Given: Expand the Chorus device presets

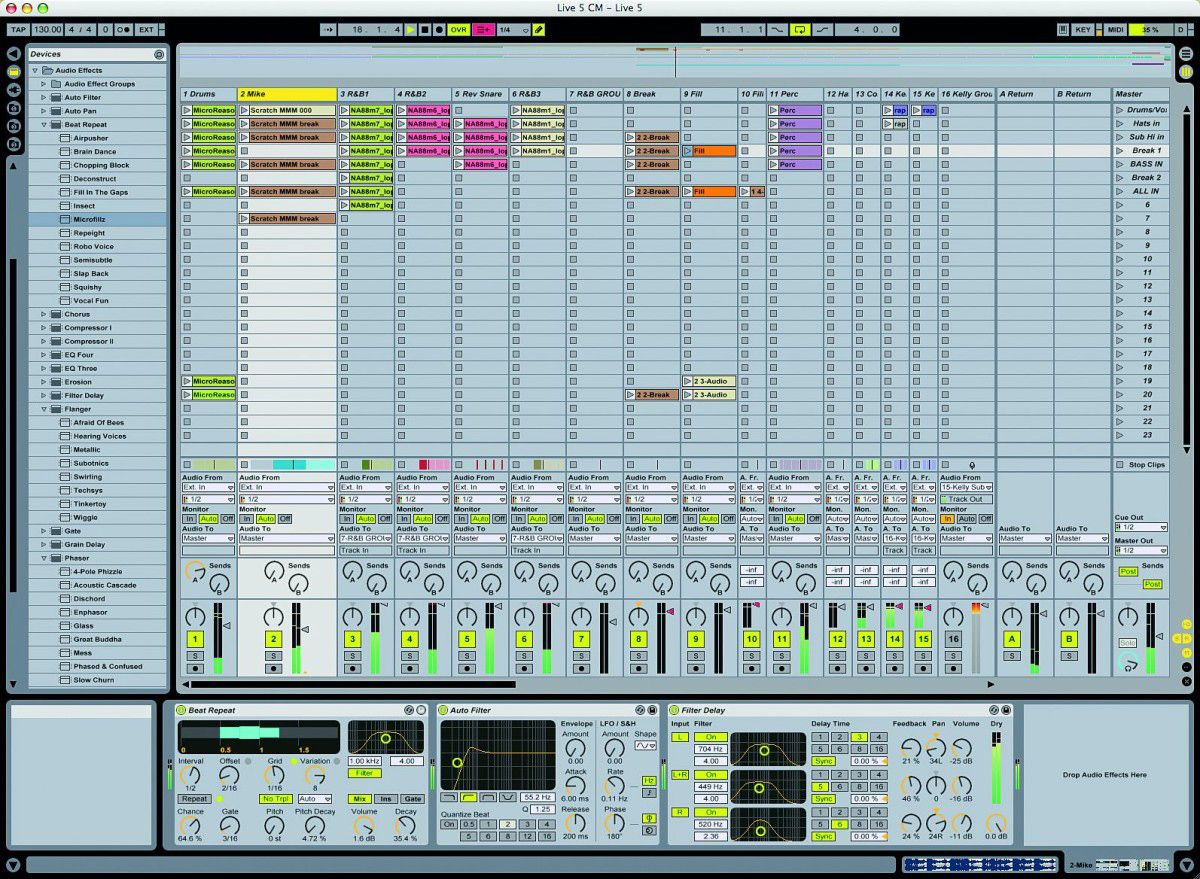Looking at the screenshot, I should (x=44, y=314).
